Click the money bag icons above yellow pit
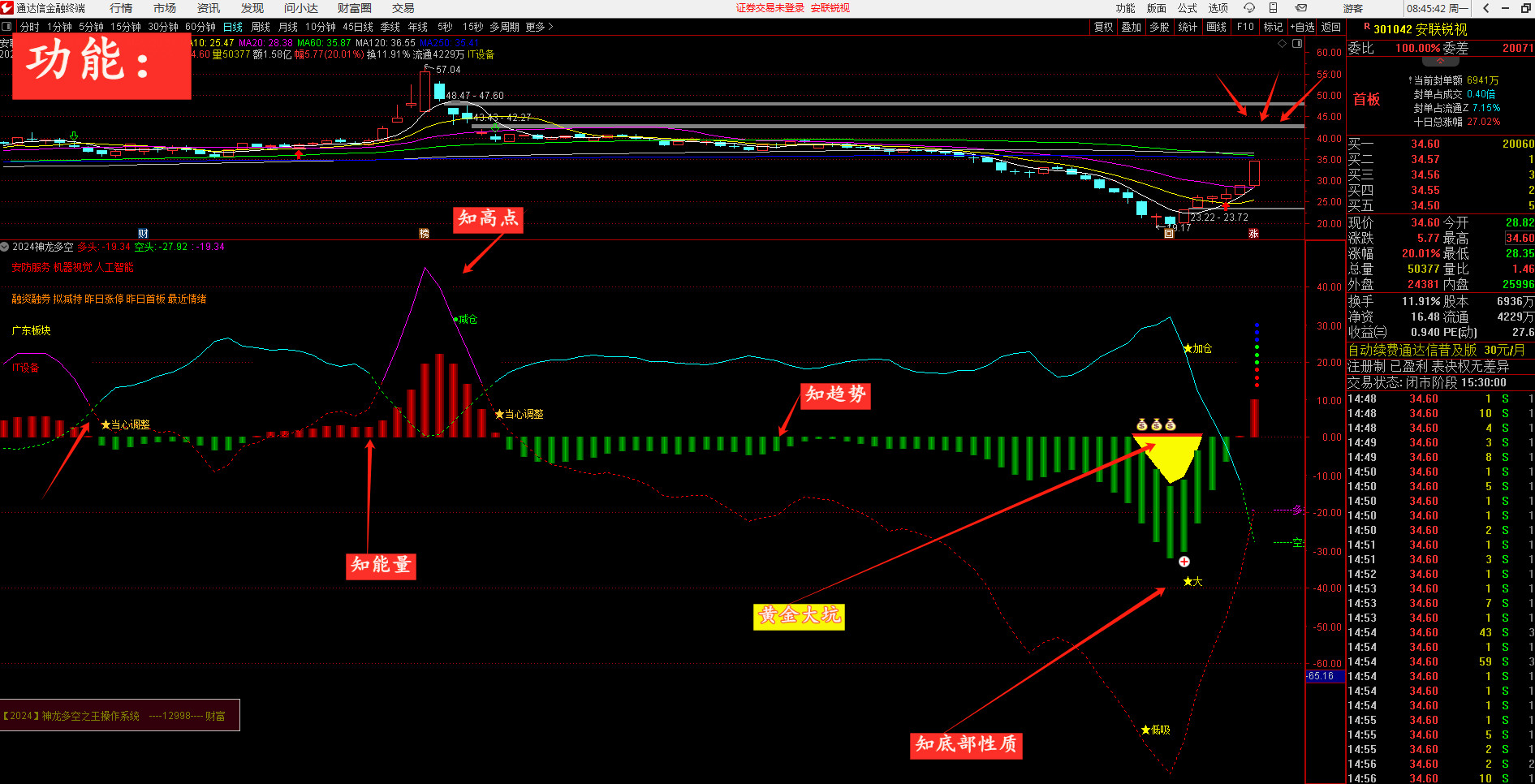 tap(1156, 424)
